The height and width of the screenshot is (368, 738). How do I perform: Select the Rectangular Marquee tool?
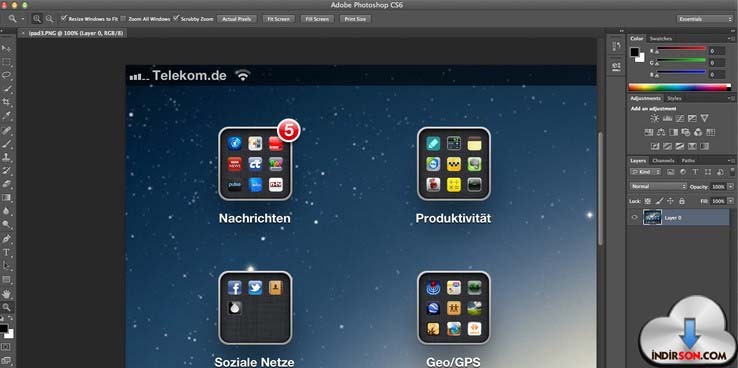click(x=6, y=62)
